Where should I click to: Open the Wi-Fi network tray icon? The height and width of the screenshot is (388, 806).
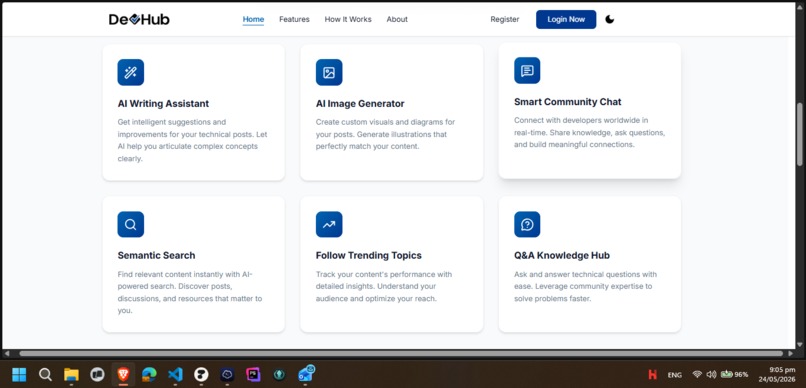[698, 375]
